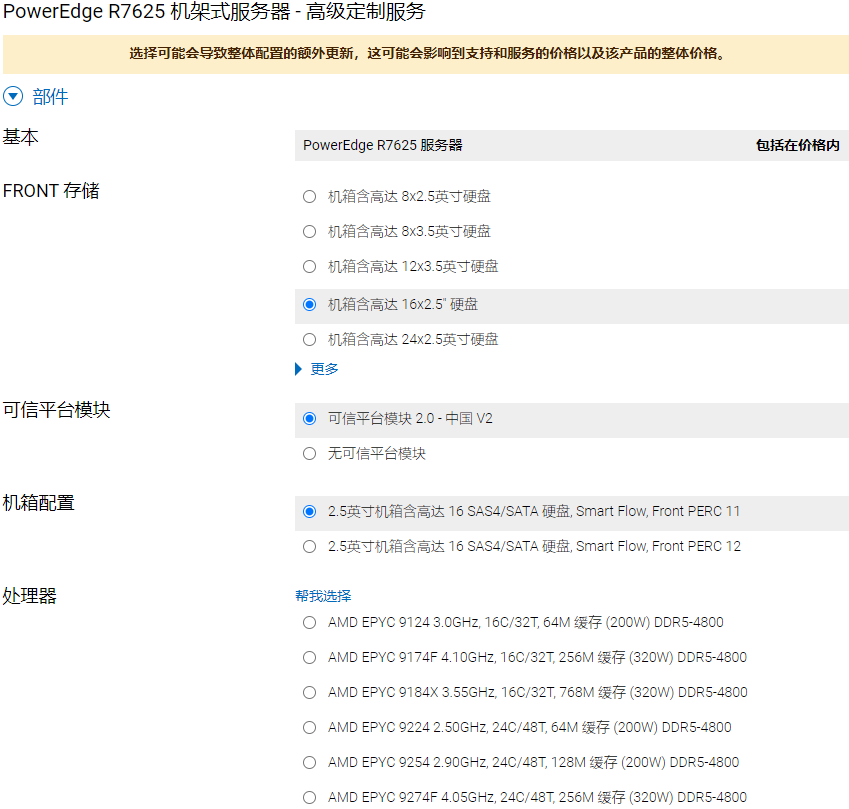Viewport: 849px width, 809px height.
Task: Choose 机箱含高达 12x3.5英寸硬盘 radio
Action: (x=309, y=266)
